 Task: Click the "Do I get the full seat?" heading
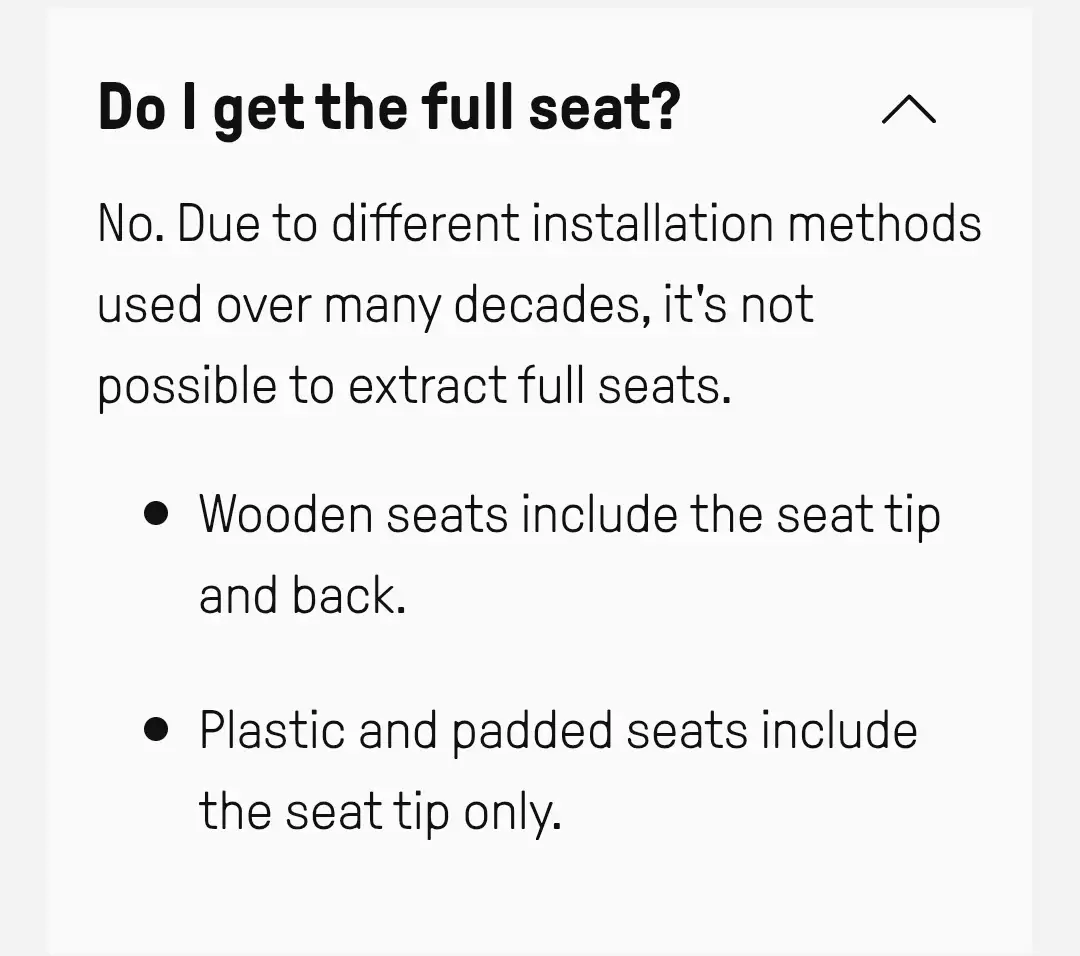(x=389, y=109)
